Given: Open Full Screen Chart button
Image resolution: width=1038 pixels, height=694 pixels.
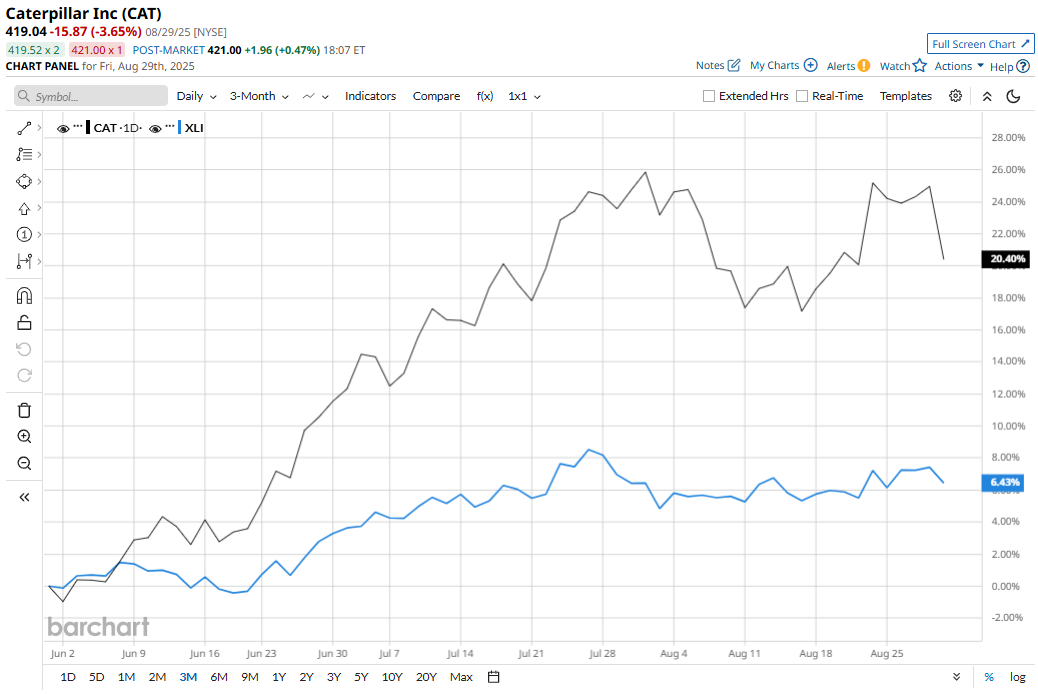Looking at the screenshot, I should pyautogui.click(x=980, y=44).
